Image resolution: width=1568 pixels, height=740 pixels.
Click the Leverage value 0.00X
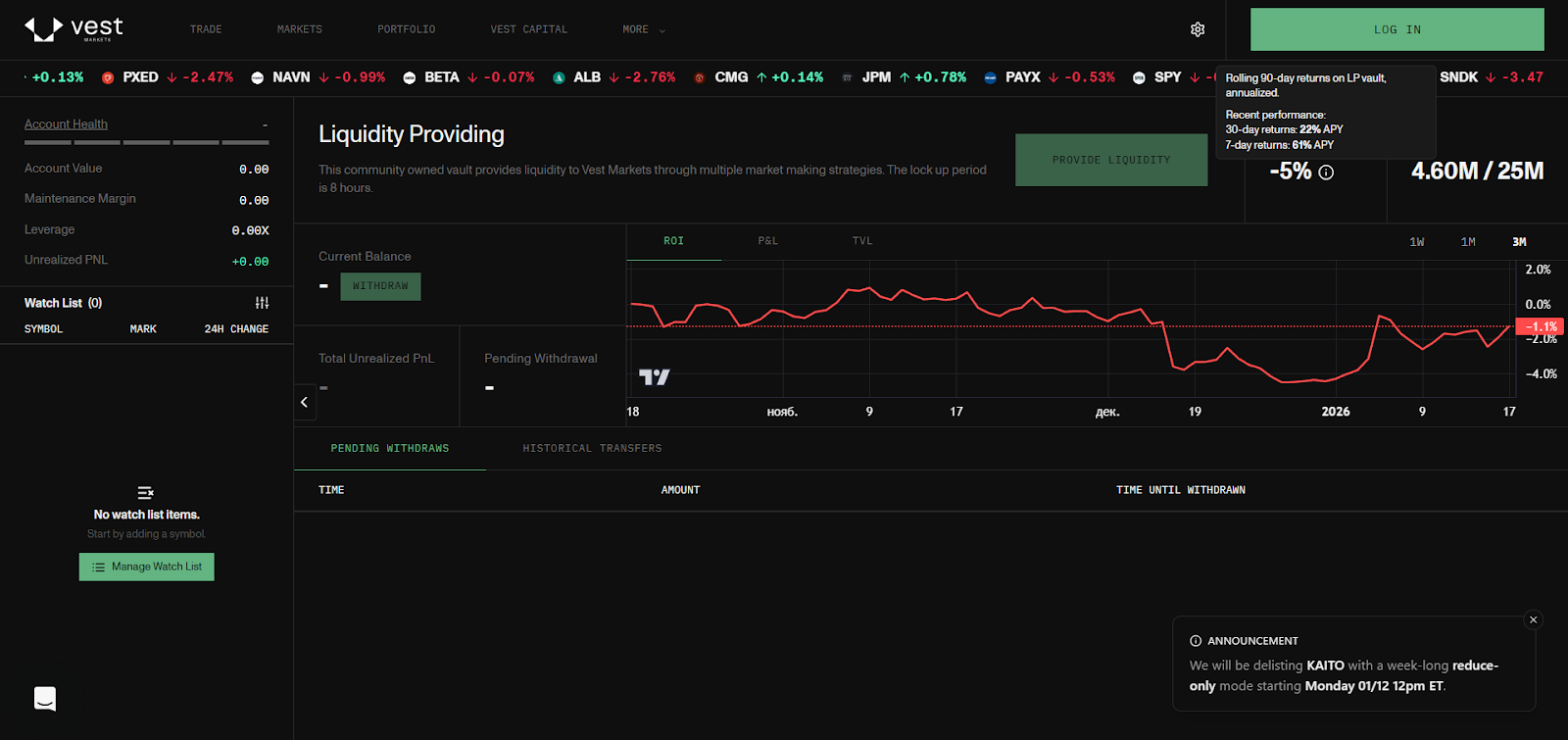coord(250,230)
